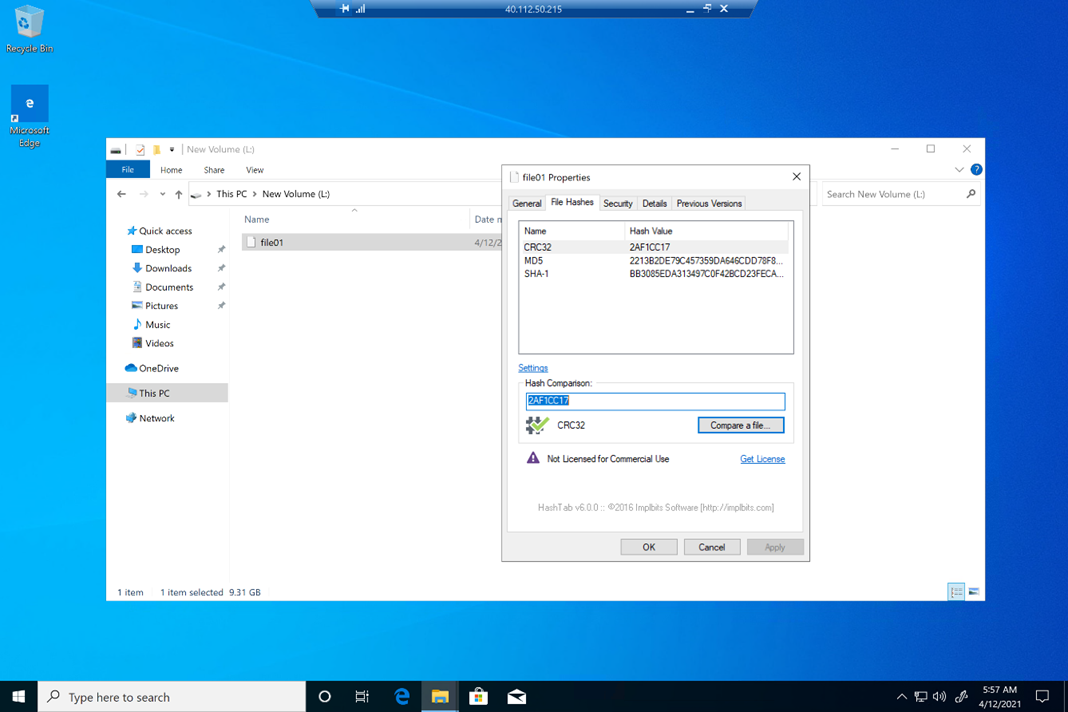Sort by Hash Value column header
Viewport: 1068px width, 712px height.
click(x=706, y=231)
